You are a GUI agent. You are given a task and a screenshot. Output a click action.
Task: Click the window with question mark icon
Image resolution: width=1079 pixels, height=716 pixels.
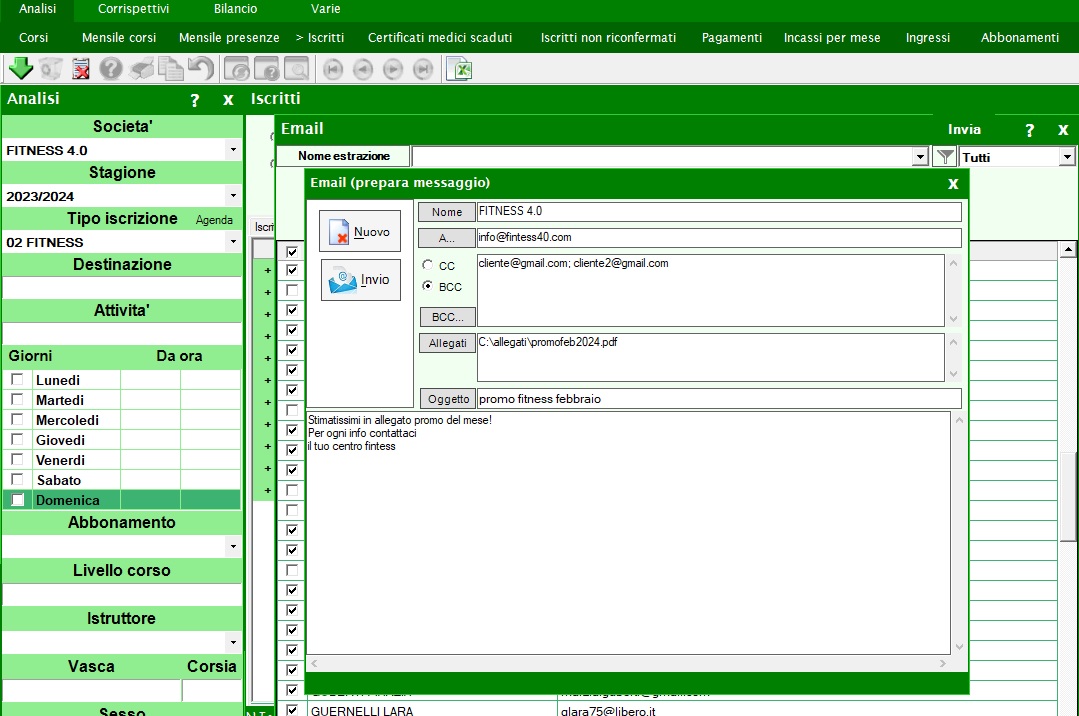click(267, 69)
